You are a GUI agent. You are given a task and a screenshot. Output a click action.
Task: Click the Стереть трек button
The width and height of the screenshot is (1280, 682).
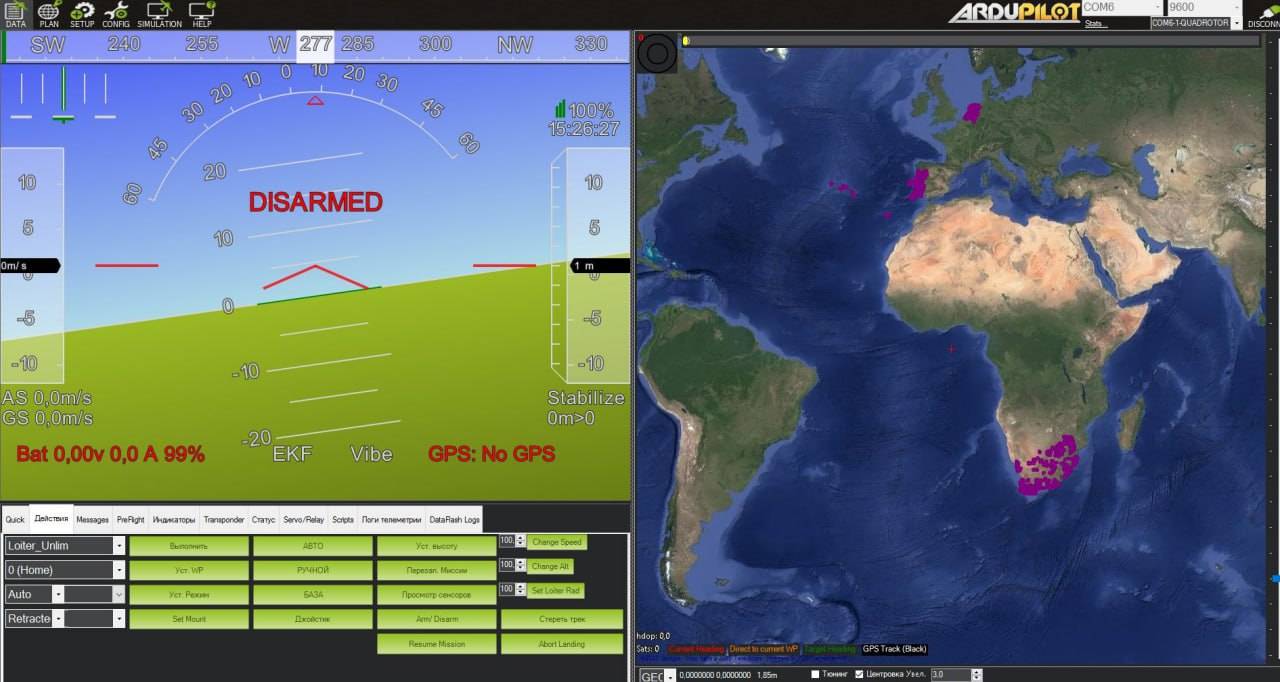561,619
